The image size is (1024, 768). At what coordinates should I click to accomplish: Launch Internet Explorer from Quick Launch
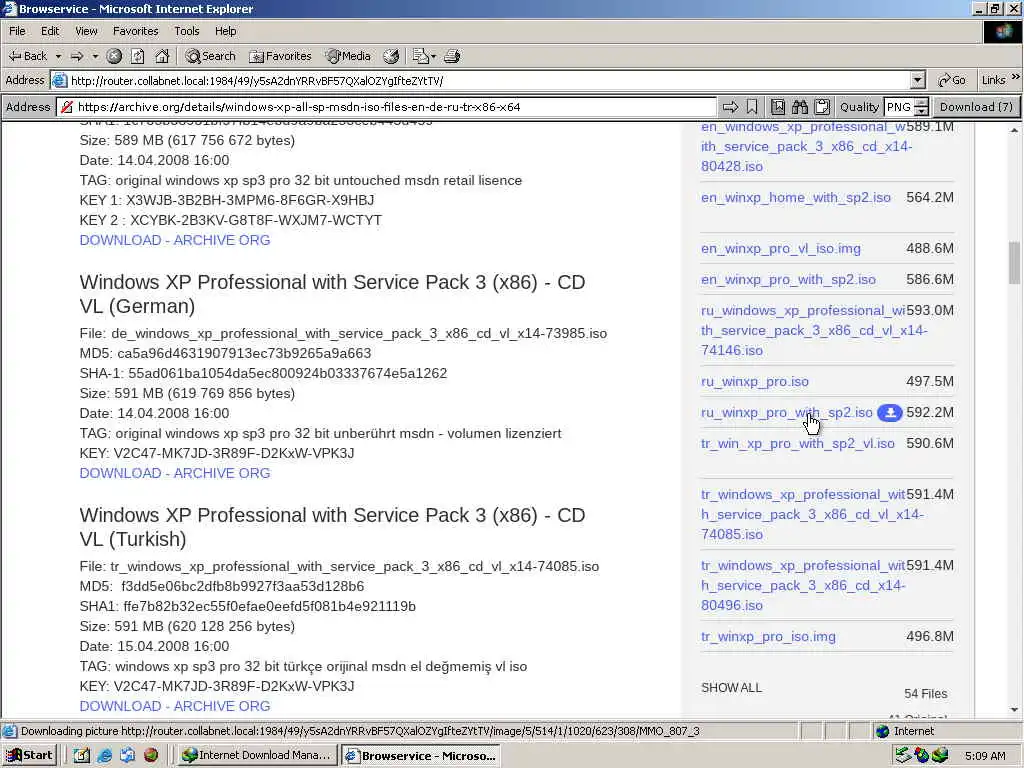[104, 756]
